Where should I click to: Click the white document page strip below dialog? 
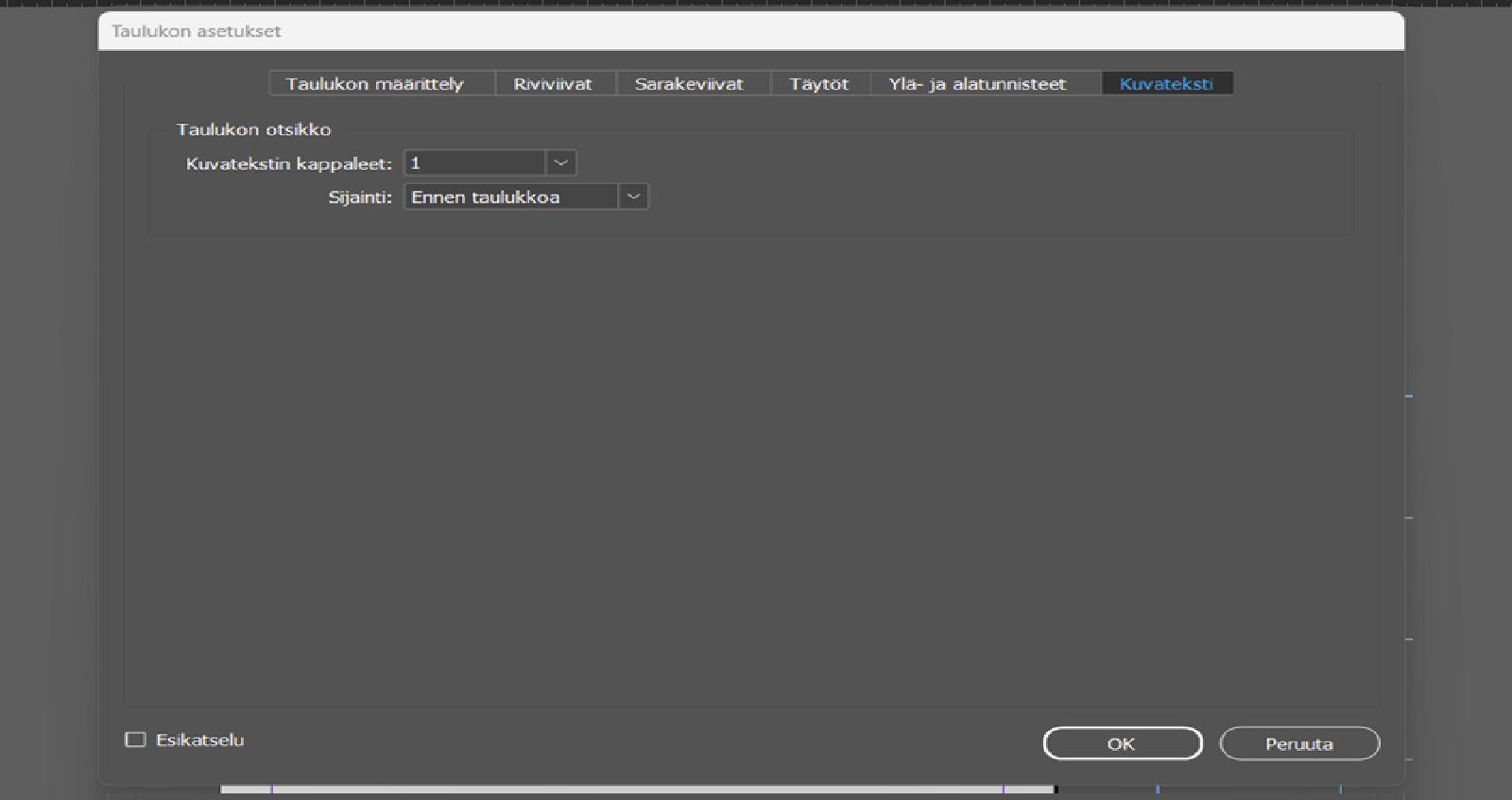(x=638, y=790)
